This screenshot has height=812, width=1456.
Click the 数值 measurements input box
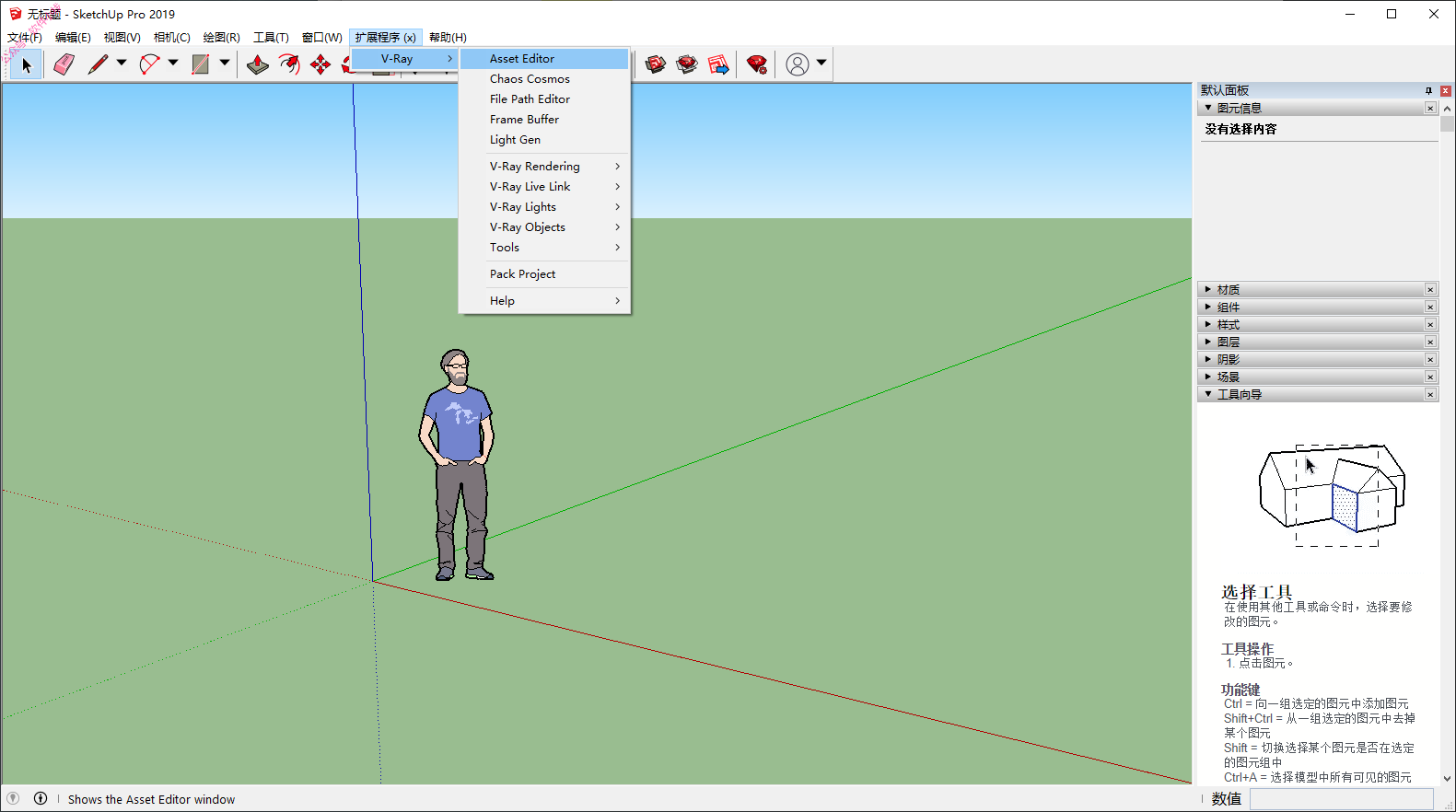[1341, 799]
